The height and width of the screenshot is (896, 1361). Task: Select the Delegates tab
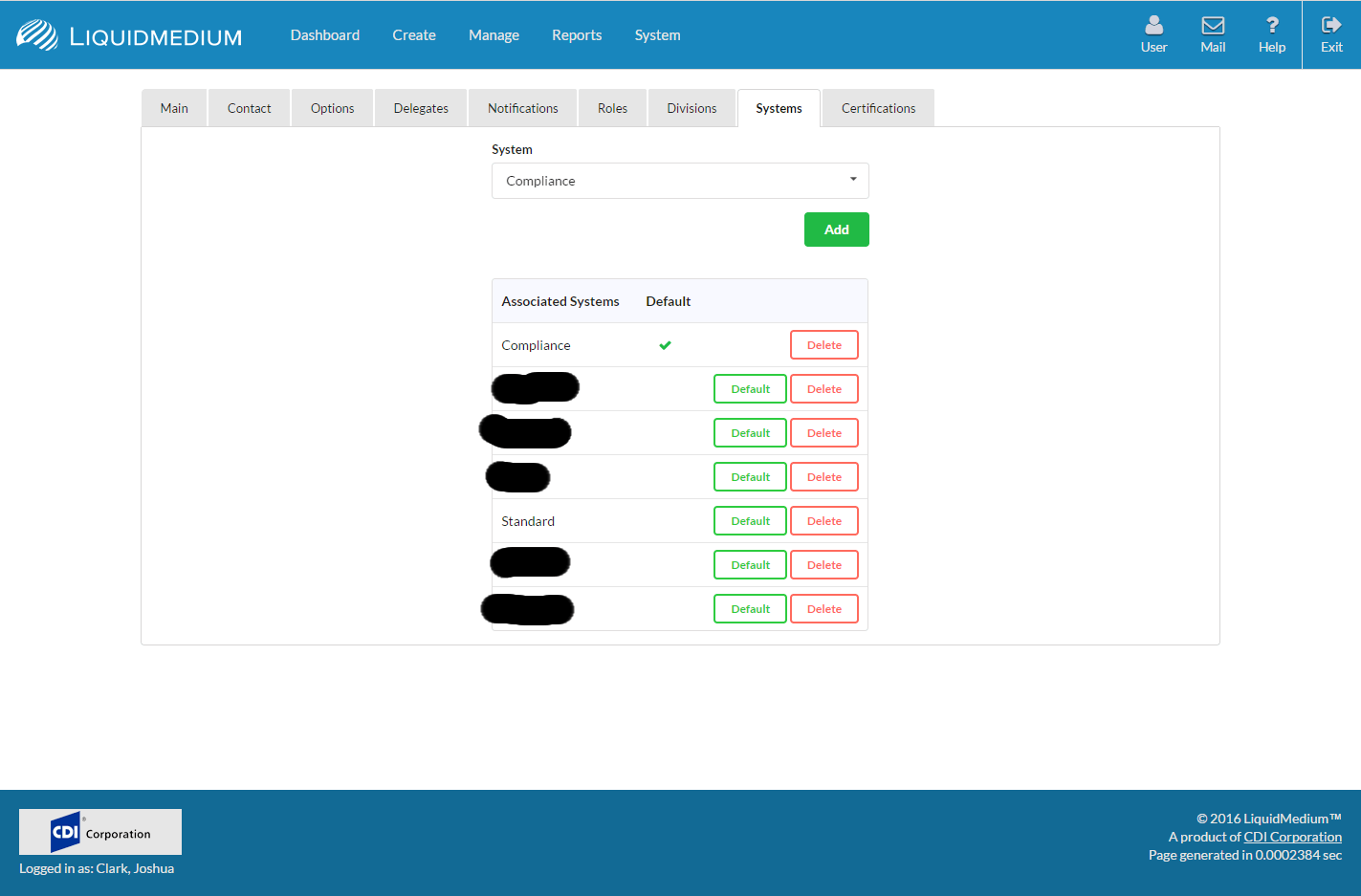[421, 108]
